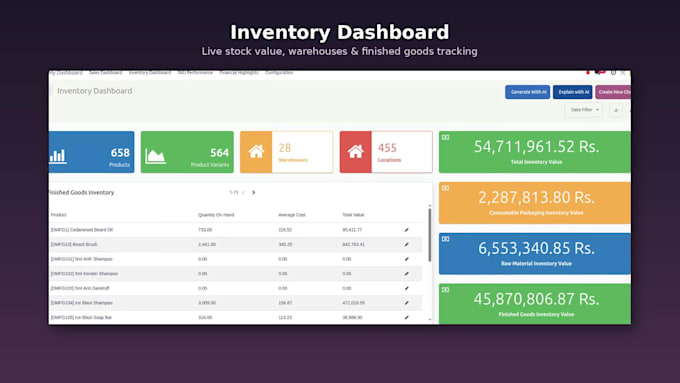
Task: Open the 564 Product Variants card
Action: pos(187,152)
